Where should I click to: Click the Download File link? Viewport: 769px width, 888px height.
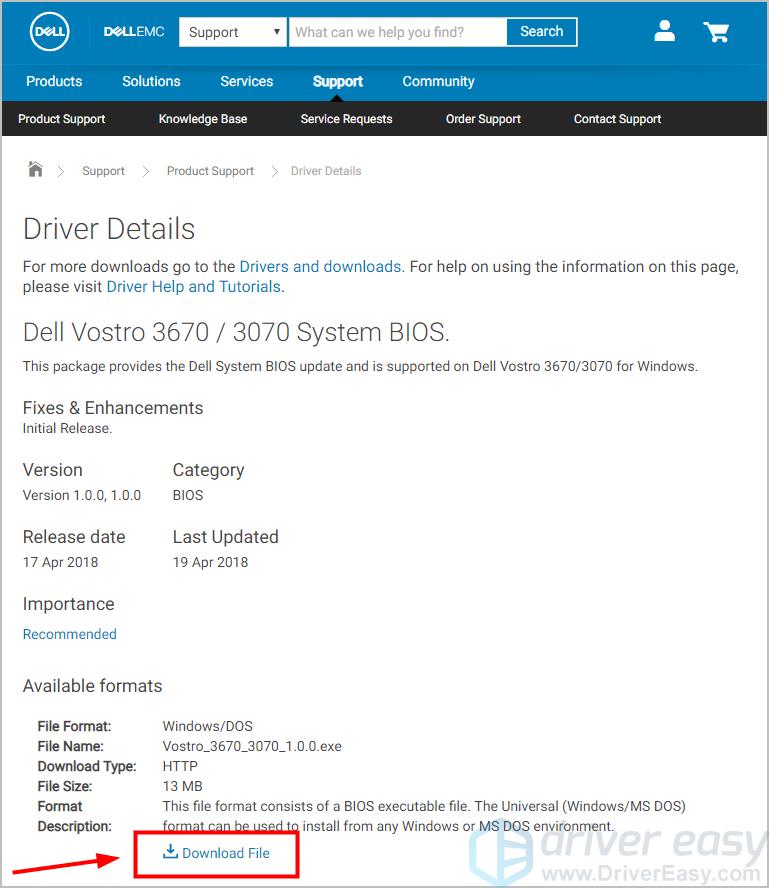[226, 853]
